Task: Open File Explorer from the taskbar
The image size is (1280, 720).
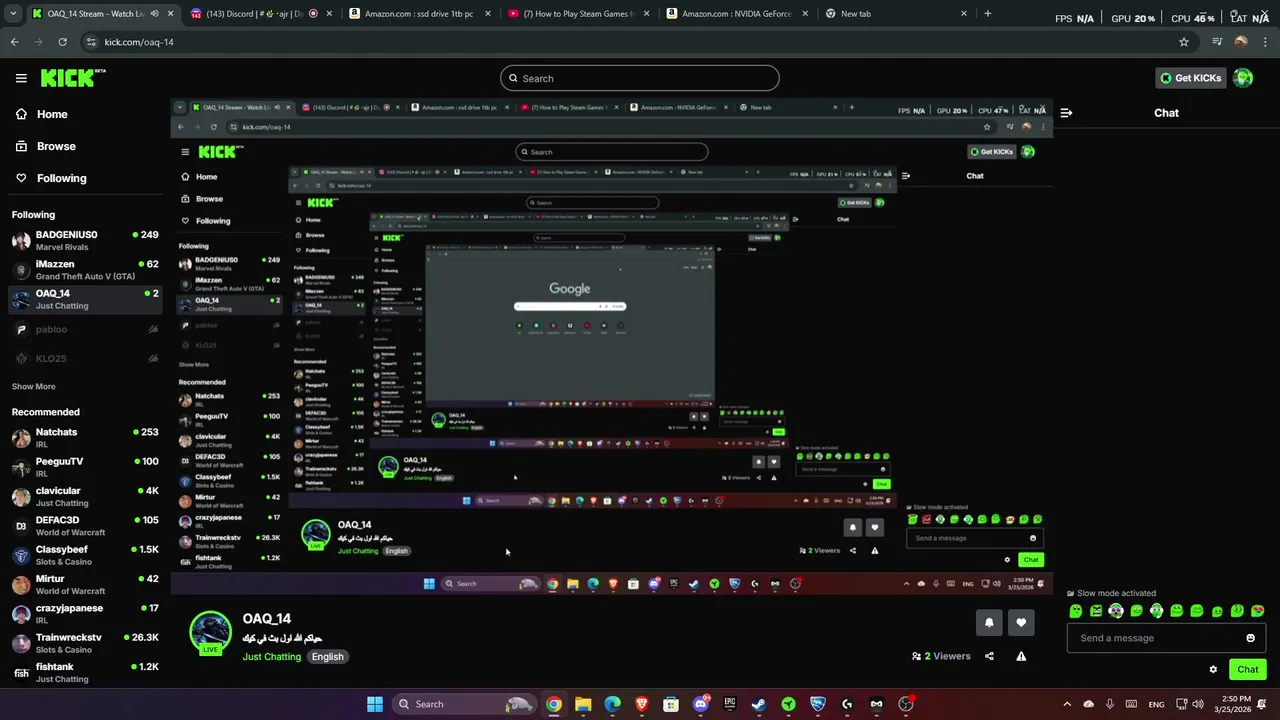Action: pos(583,704)
